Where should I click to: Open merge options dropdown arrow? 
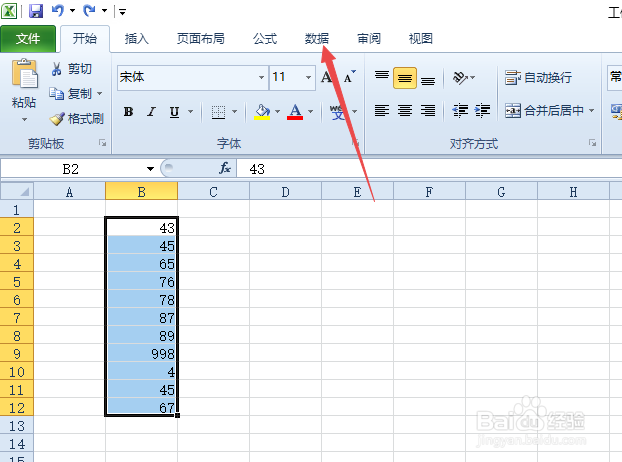click(x=591, y=110)
